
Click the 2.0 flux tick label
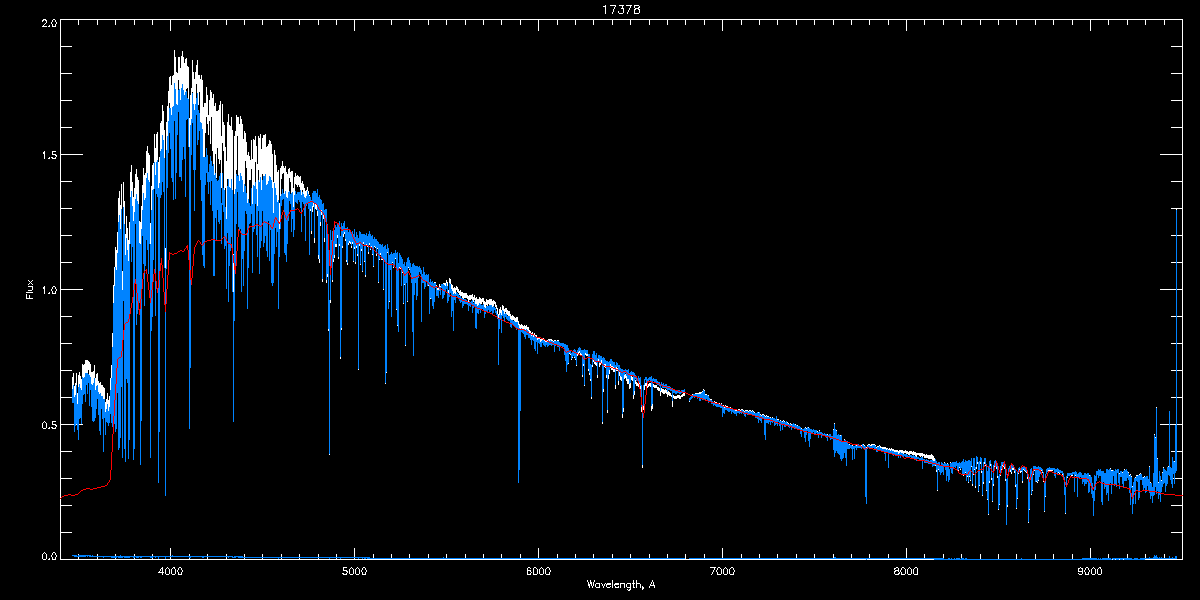click(x=48, y=22)
